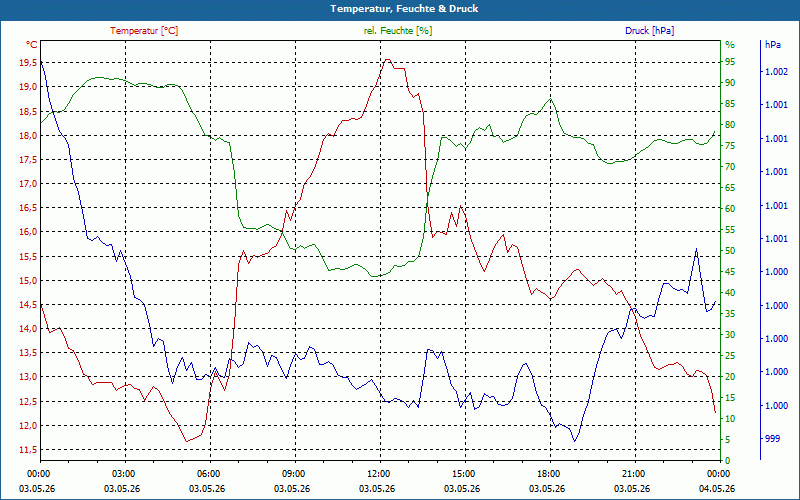This screenshot has width=800, height=500.
Task: Click the 09:00 time axis label
Action: 293,473
